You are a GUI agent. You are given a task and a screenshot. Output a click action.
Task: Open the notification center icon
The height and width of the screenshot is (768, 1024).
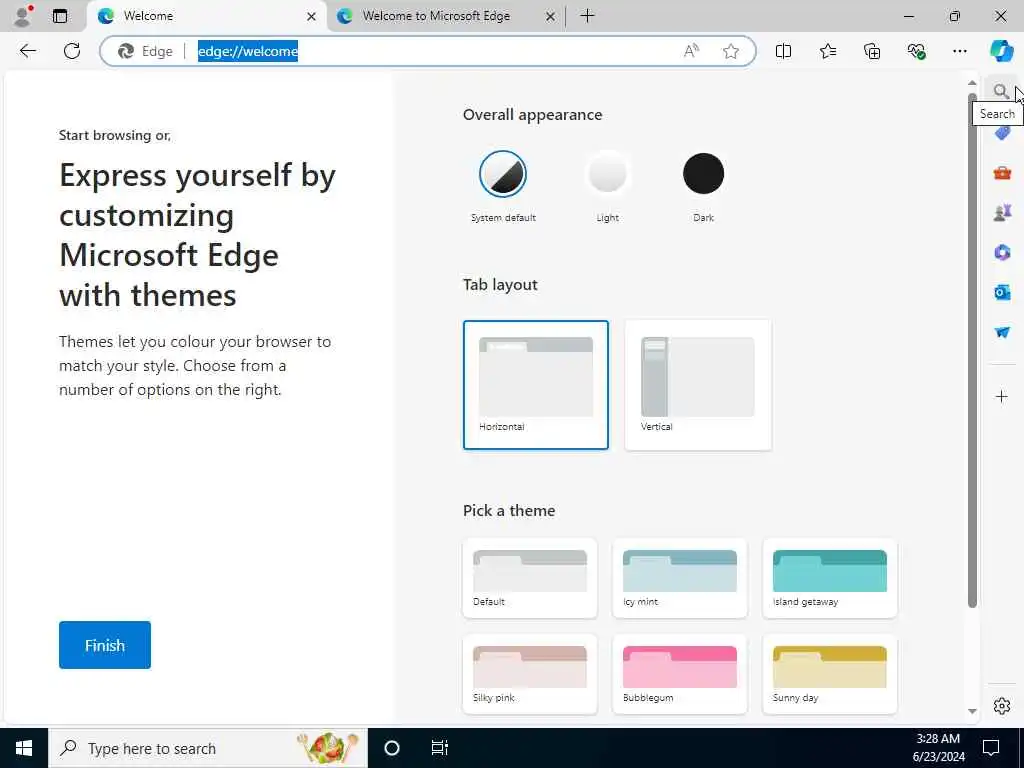pos(991,748)
